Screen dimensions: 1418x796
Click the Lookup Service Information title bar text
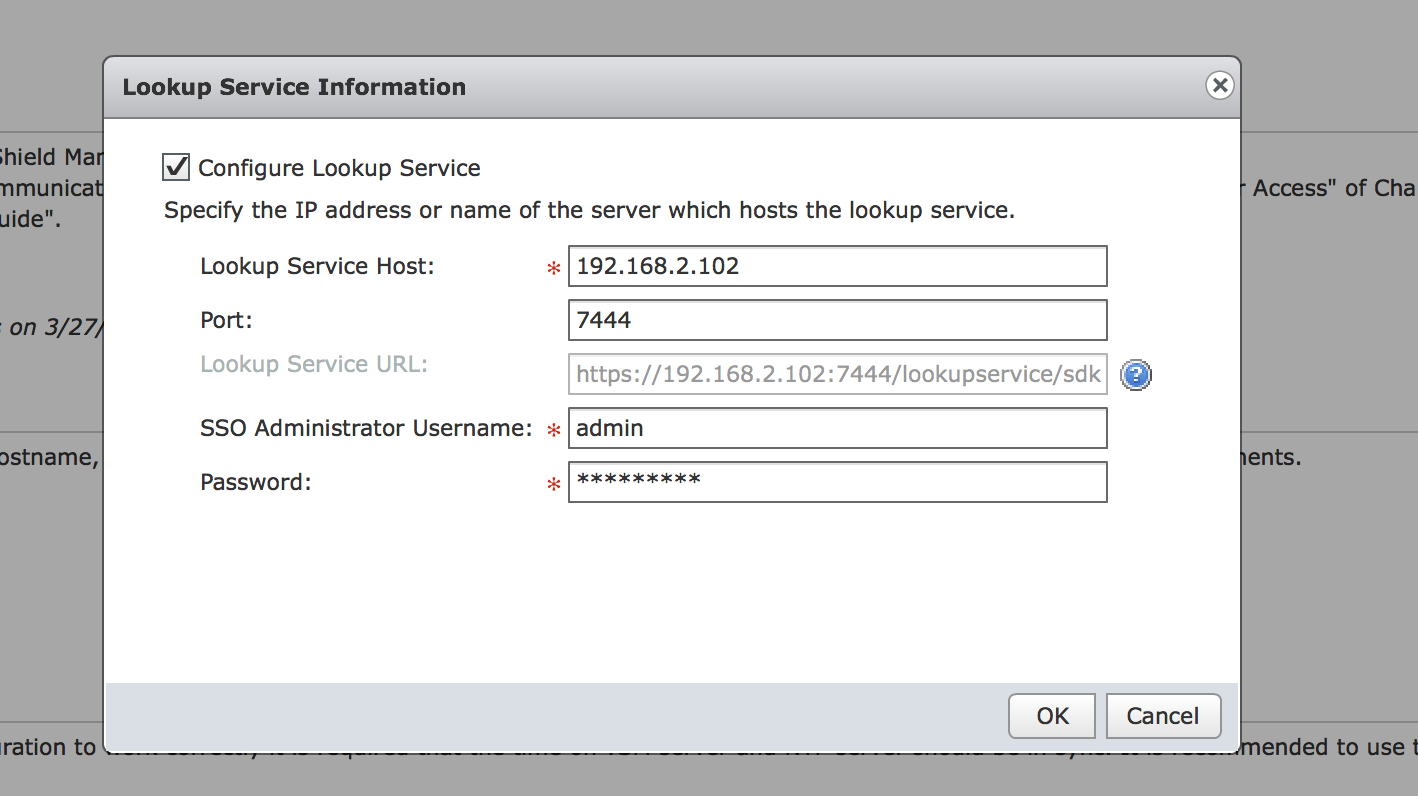pyautogui.click(x=294, y=87)
